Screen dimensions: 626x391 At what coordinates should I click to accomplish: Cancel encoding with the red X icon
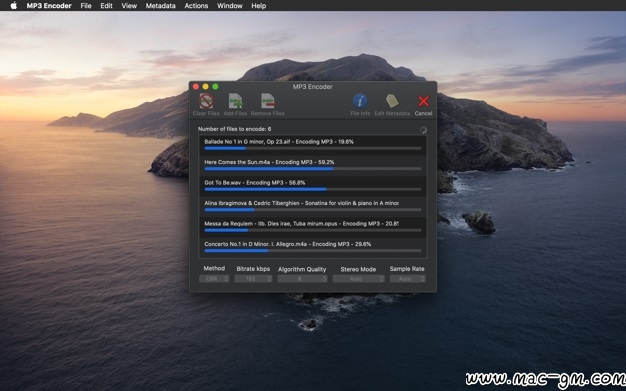[x=423, y=101]
